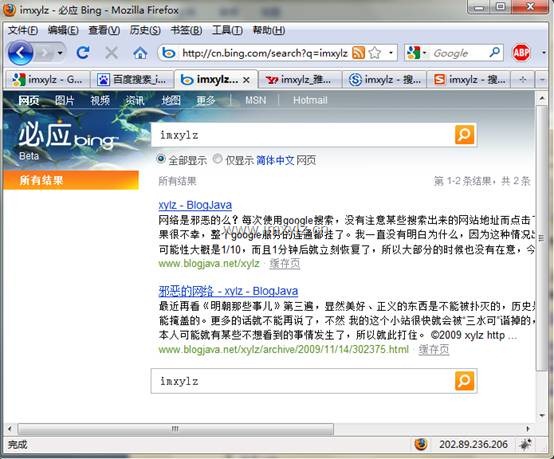Click 网页 in Bing top navigation
This screenshot has width=554, height=459.
pos(29,101)
